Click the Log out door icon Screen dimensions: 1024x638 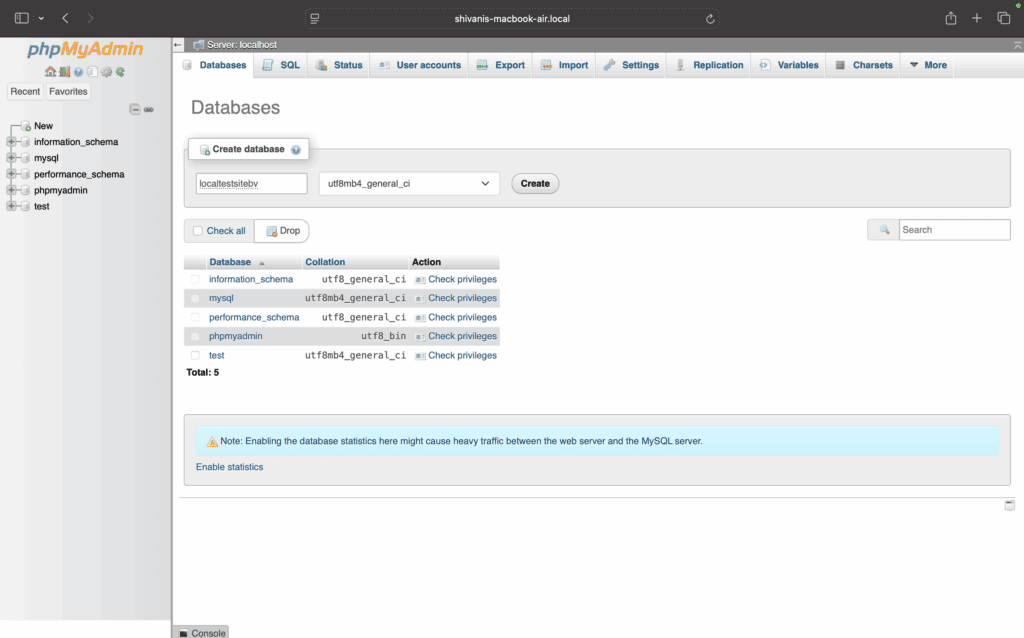tap(64, 72)
